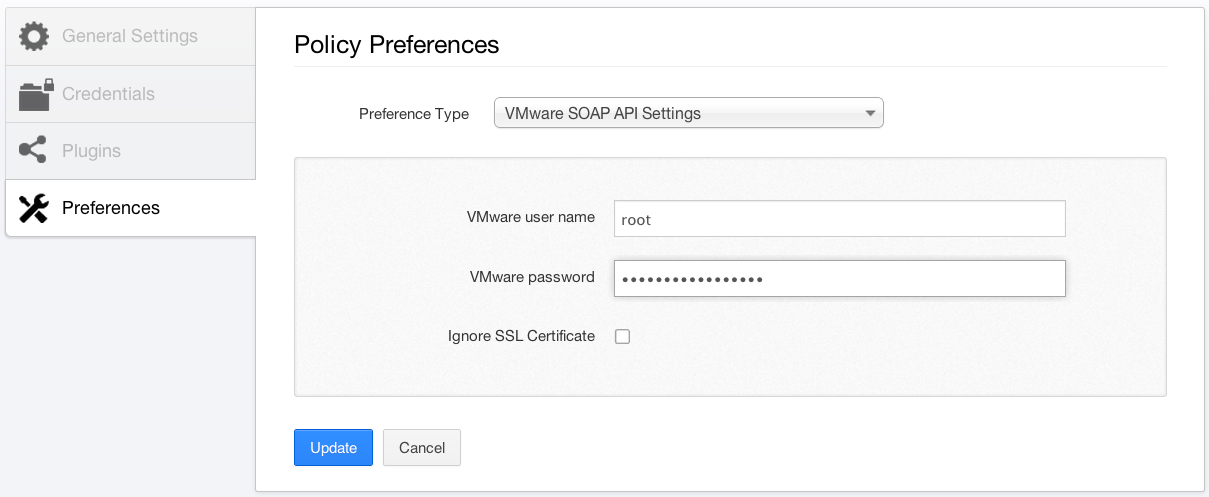Click the VMware password label
The width and height of the screenshot is (1209, 497).
[x=532, y=277]
